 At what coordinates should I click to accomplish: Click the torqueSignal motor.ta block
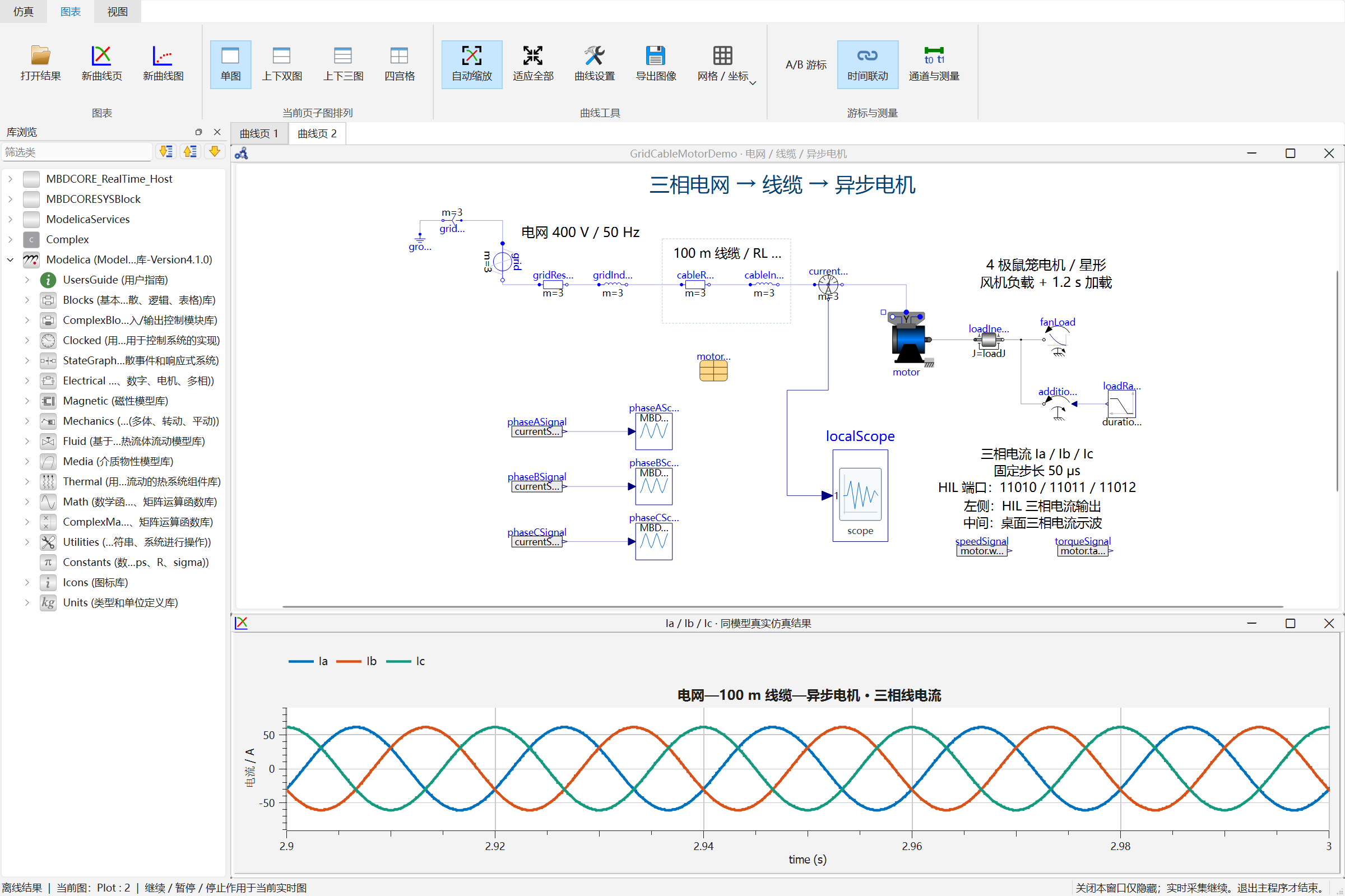pos(1082,551)
